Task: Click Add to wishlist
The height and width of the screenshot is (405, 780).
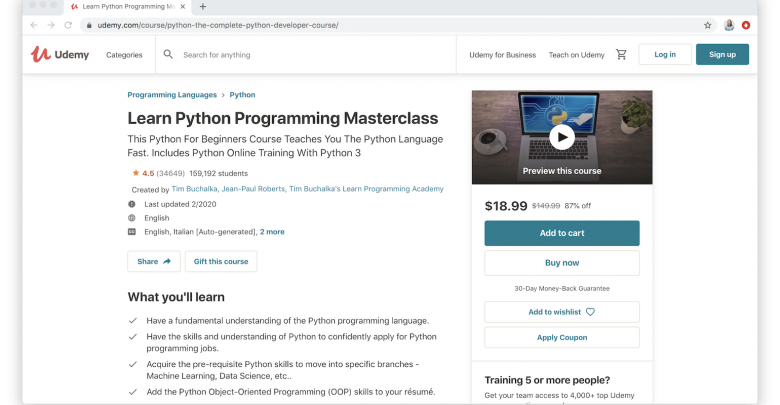Action: click(562, 312)
